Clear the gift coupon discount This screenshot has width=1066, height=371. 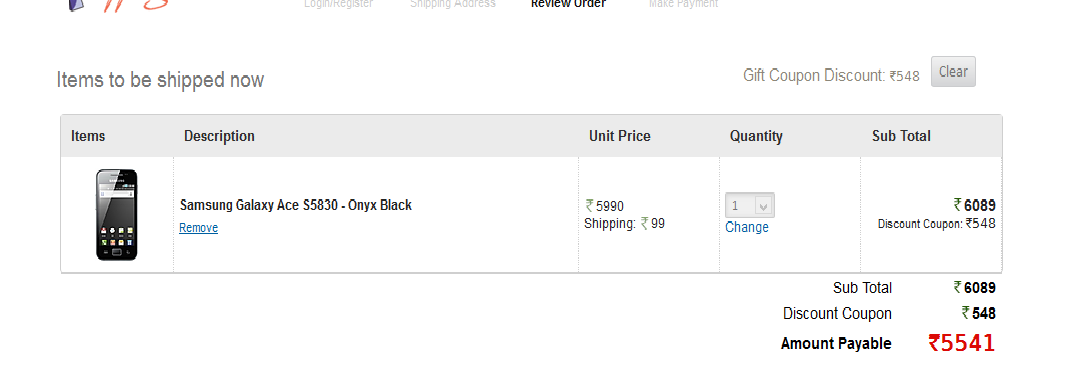[x=952, y=71]
